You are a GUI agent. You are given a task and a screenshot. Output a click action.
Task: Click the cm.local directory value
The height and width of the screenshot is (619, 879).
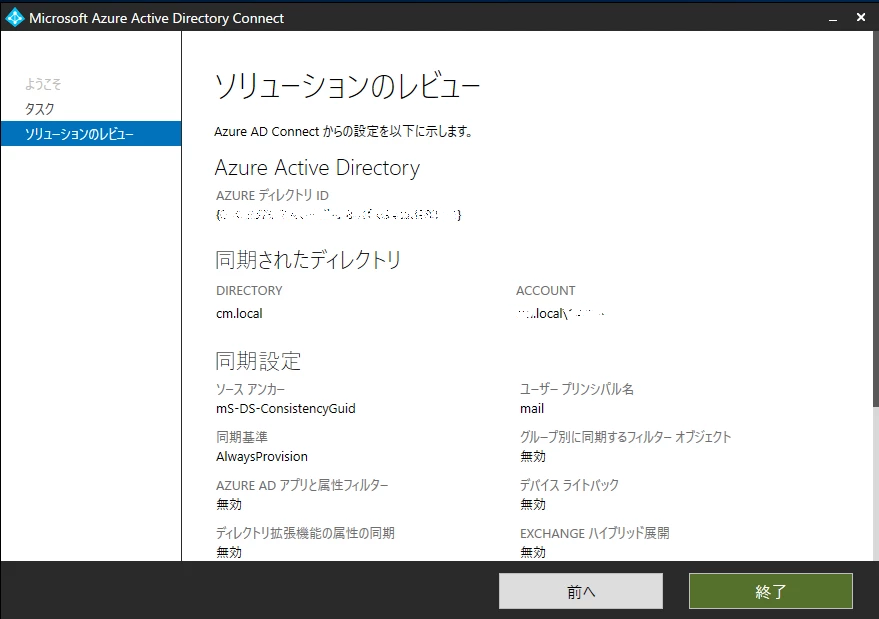coord(239,313)
